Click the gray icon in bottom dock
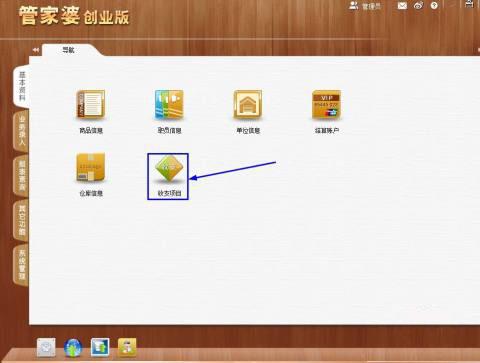 click(x=46, y=347)
